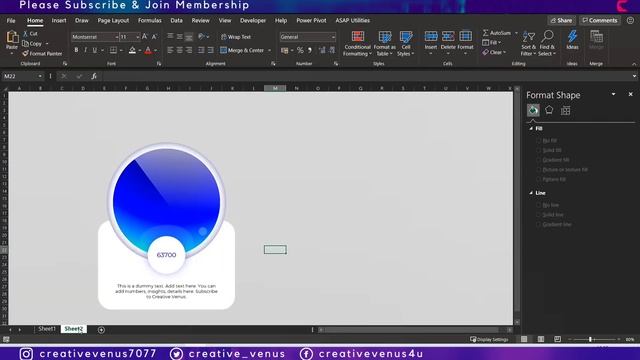
Task: Click the Comments button
Action: (600, 20)
